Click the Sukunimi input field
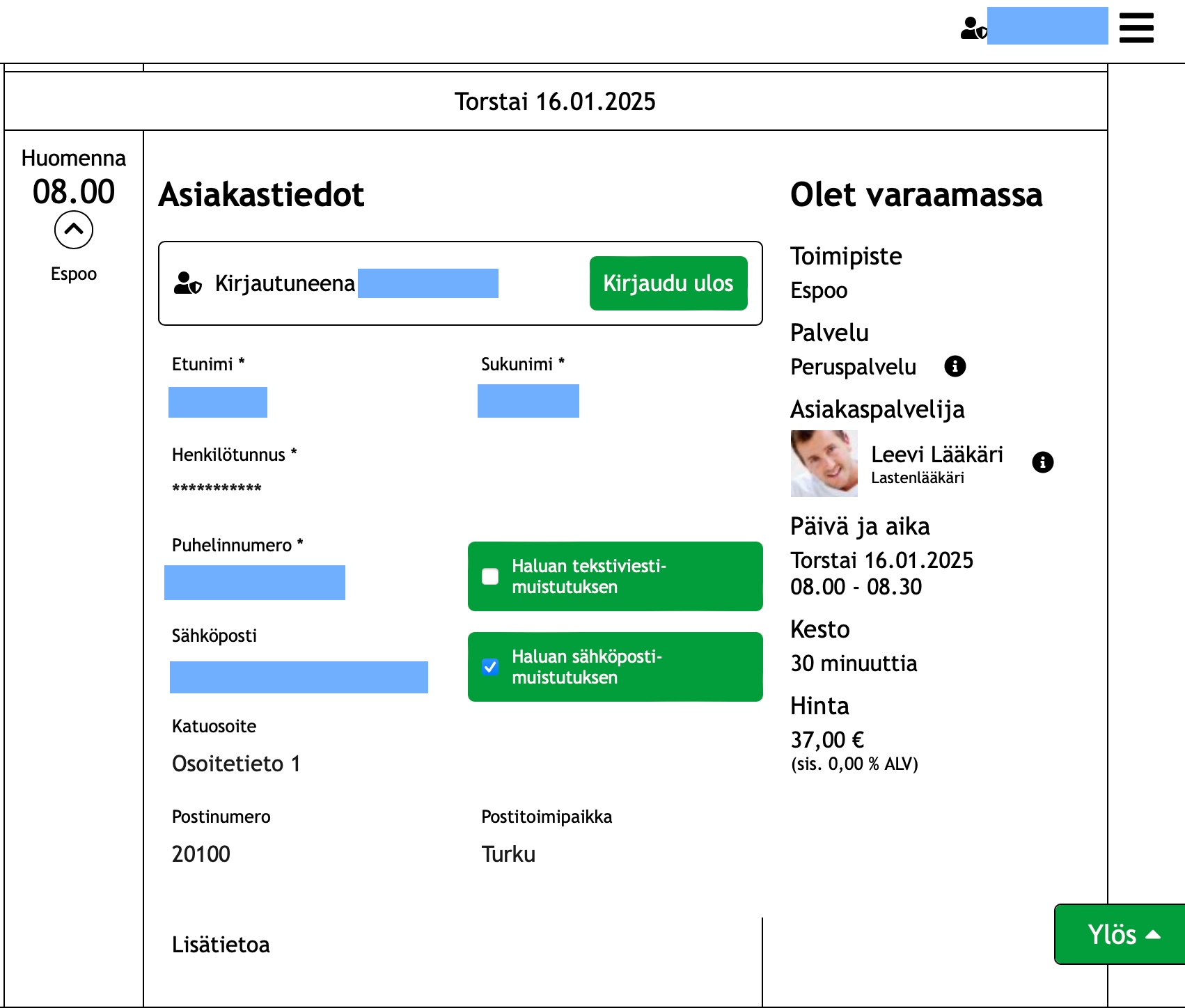 coord(528,401)
